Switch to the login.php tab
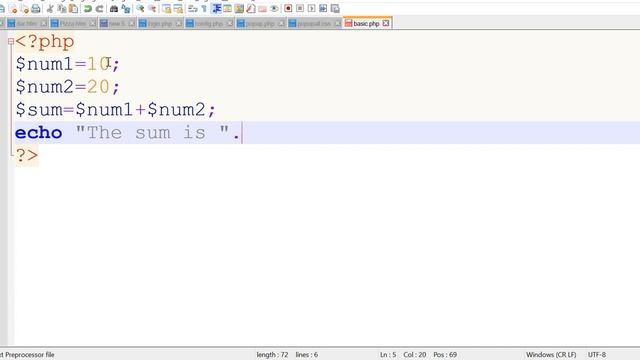This screenshot has height=360, width=640. click(x=160, y=24)
